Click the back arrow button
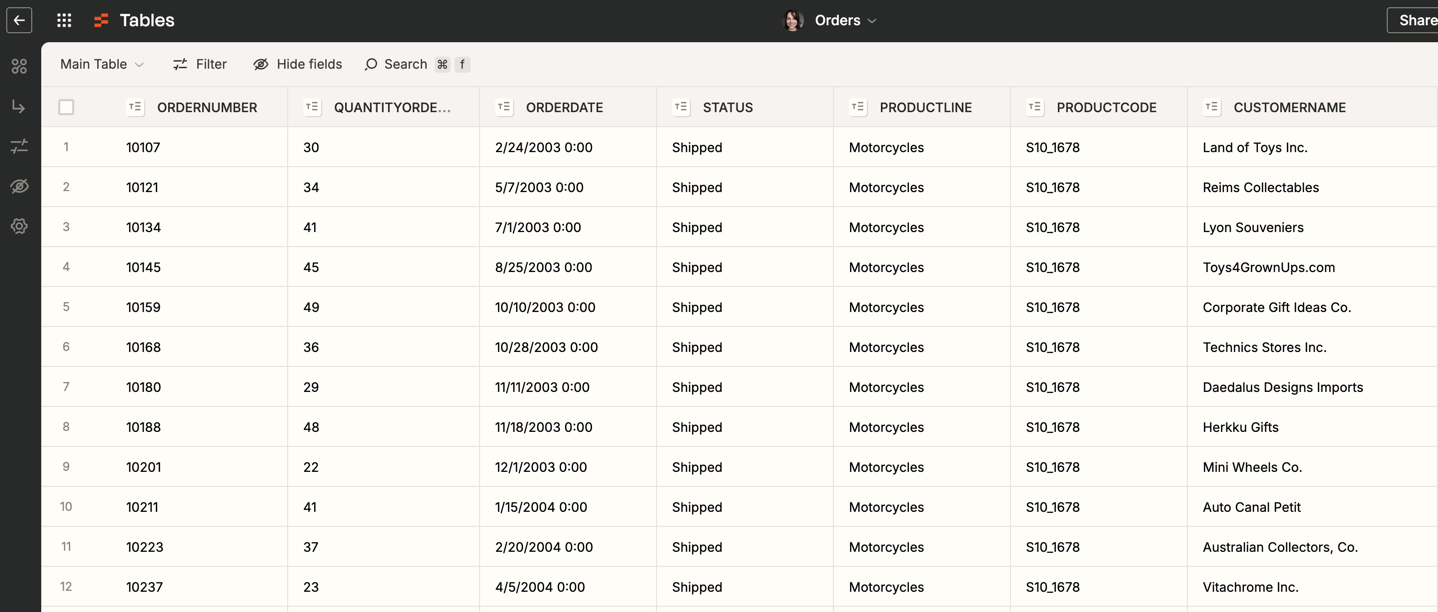Screen dimensions: 1438x612 click(19, 20)
